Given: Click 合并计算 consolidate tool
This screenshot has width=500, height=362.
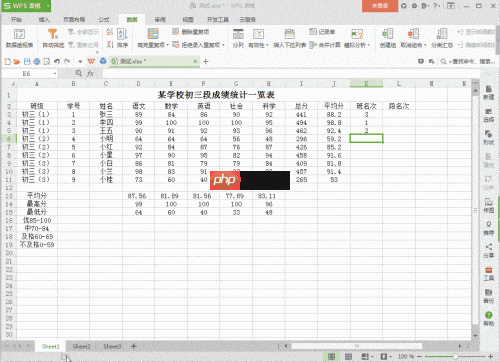Looking at the screenshot, I should [325, 45].
